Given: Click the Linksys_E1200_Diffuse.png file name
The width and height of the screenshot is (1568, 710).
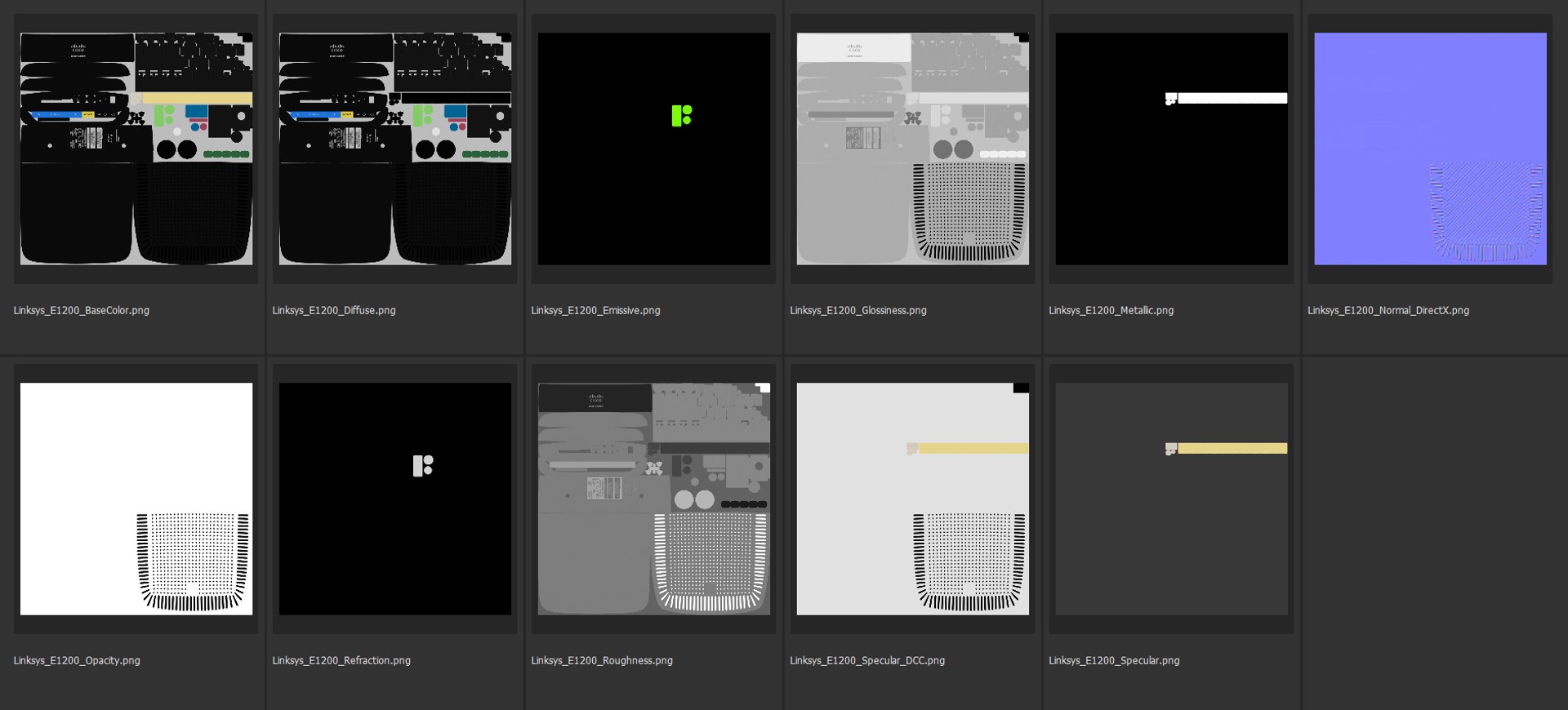Looking at the screenshot, I should pyautogui.click(x=334, y=311).
